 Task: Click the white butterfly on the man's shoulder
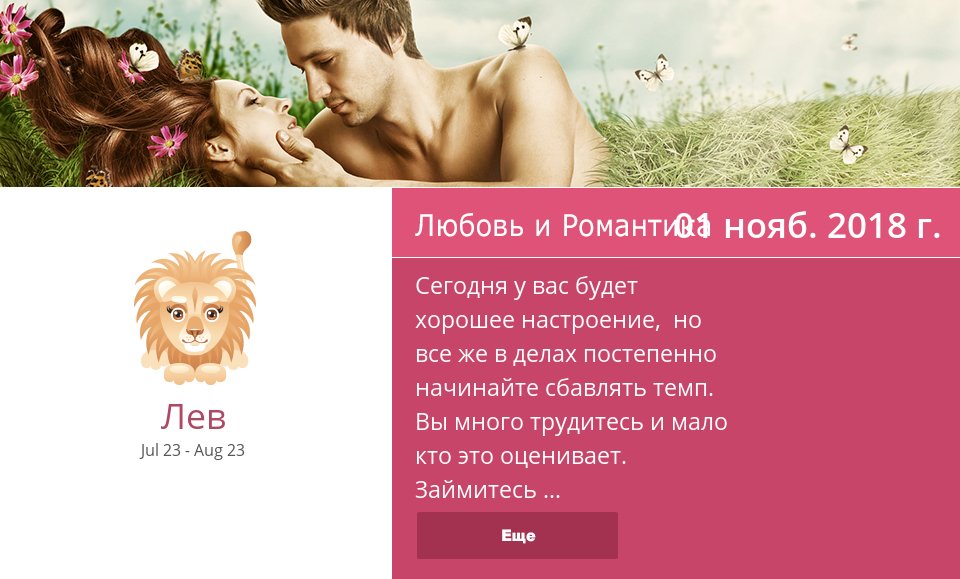pyautogui.click(x=515, y=32)
